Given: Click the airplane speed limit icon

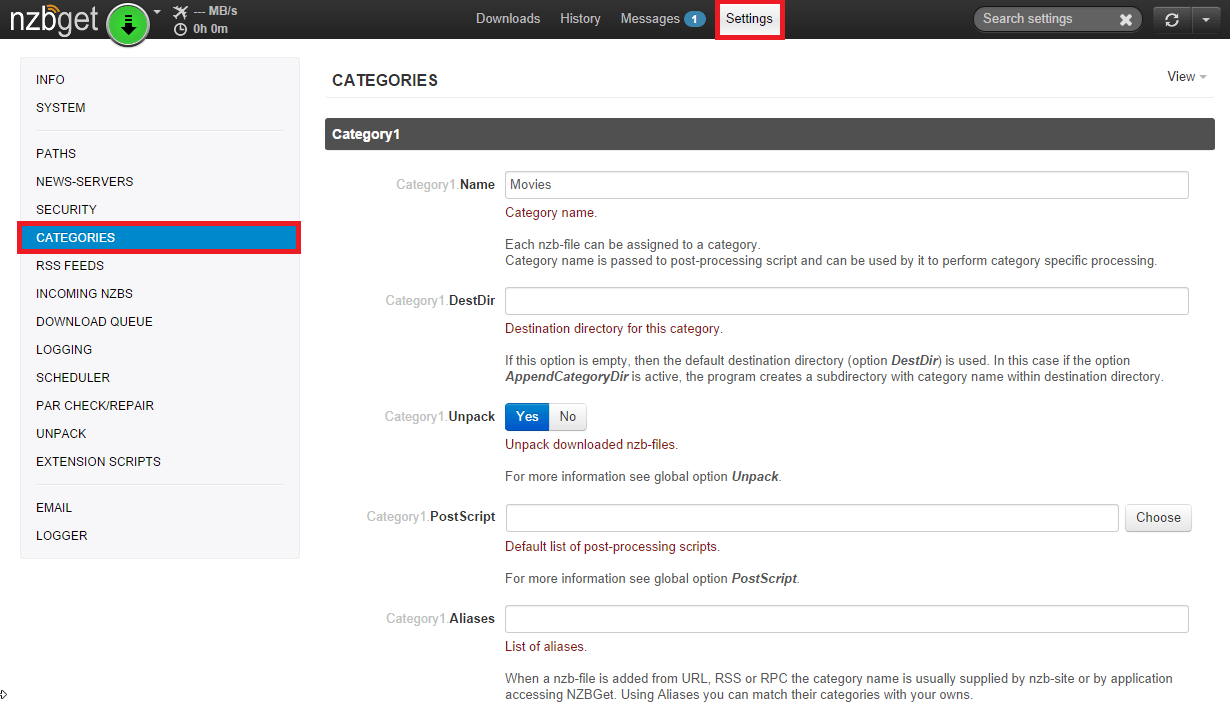Looking at the screenshot, I should (x=180, y=12).
